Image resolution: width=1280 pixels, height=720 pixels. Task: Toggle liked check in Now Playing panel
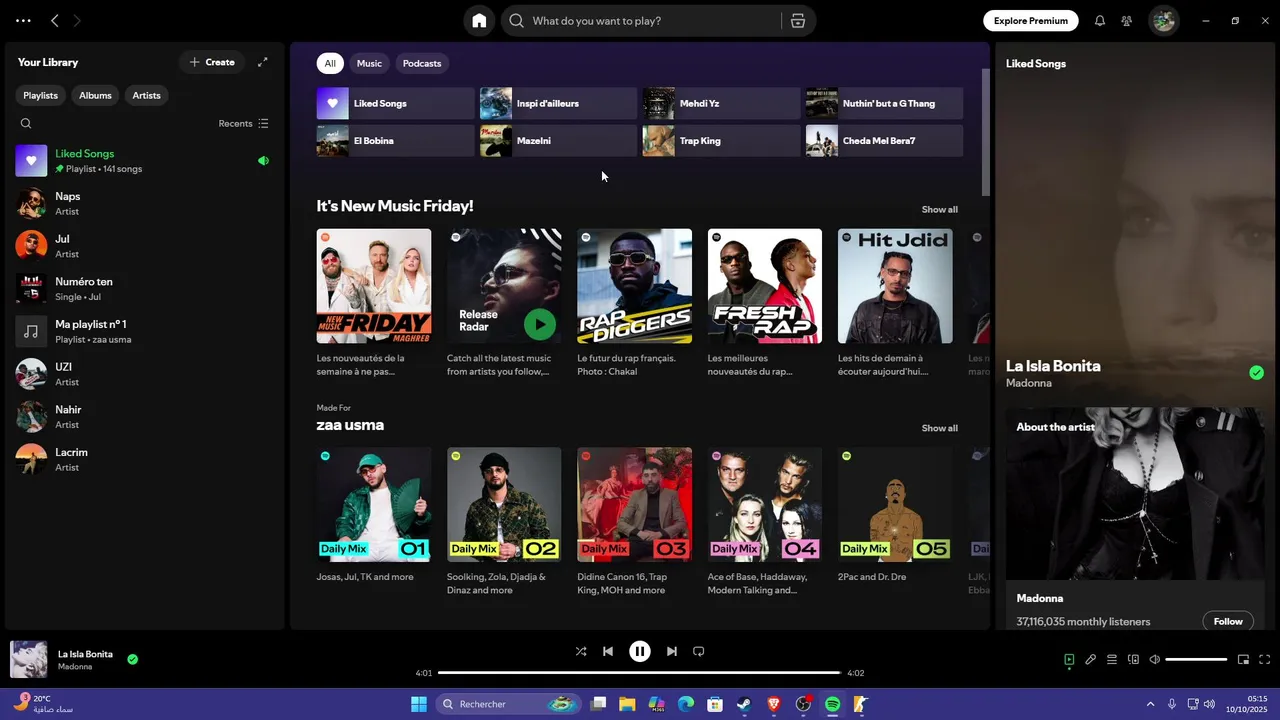1256,373
